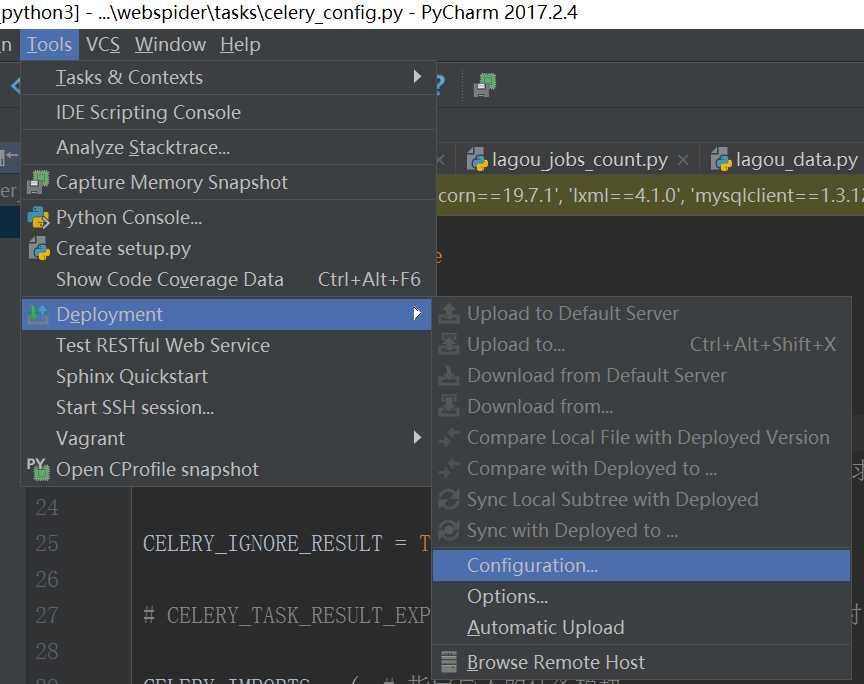Click Capture Memory Snapshot menu item

point(226,182)
